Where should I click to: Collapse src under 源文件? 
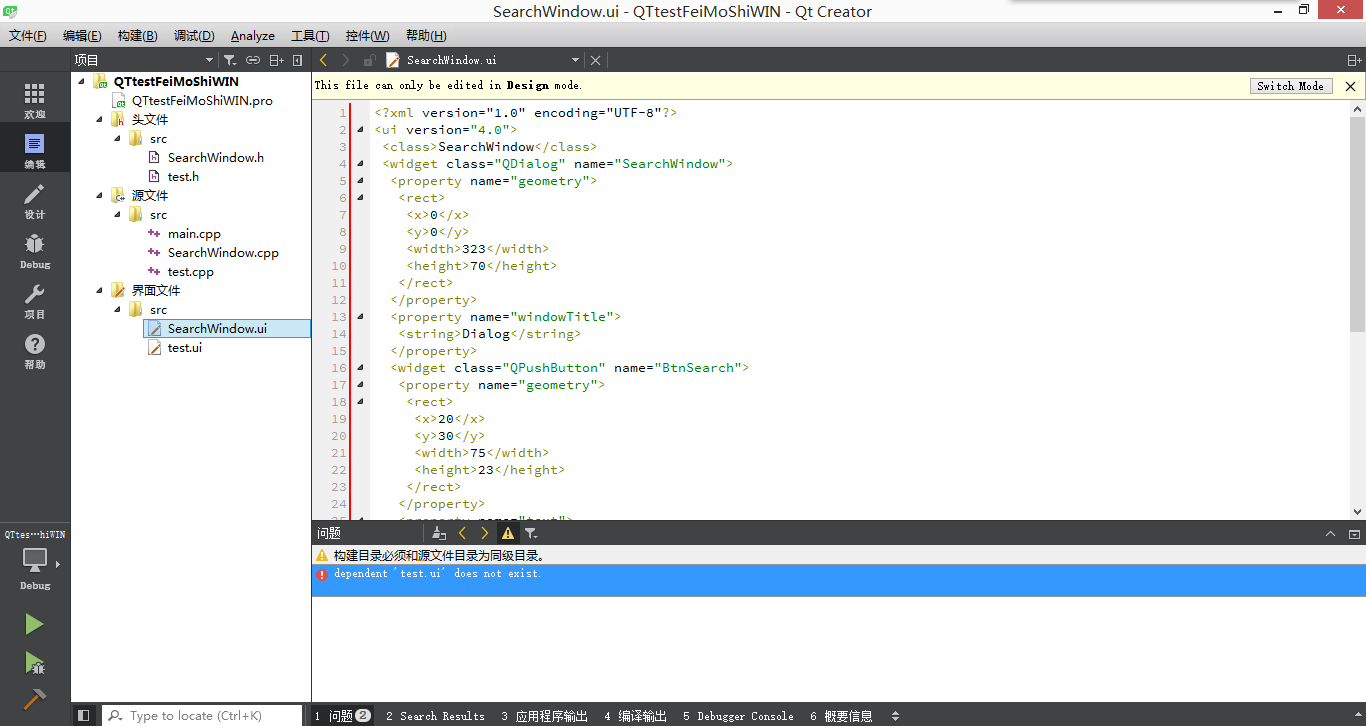118,215
